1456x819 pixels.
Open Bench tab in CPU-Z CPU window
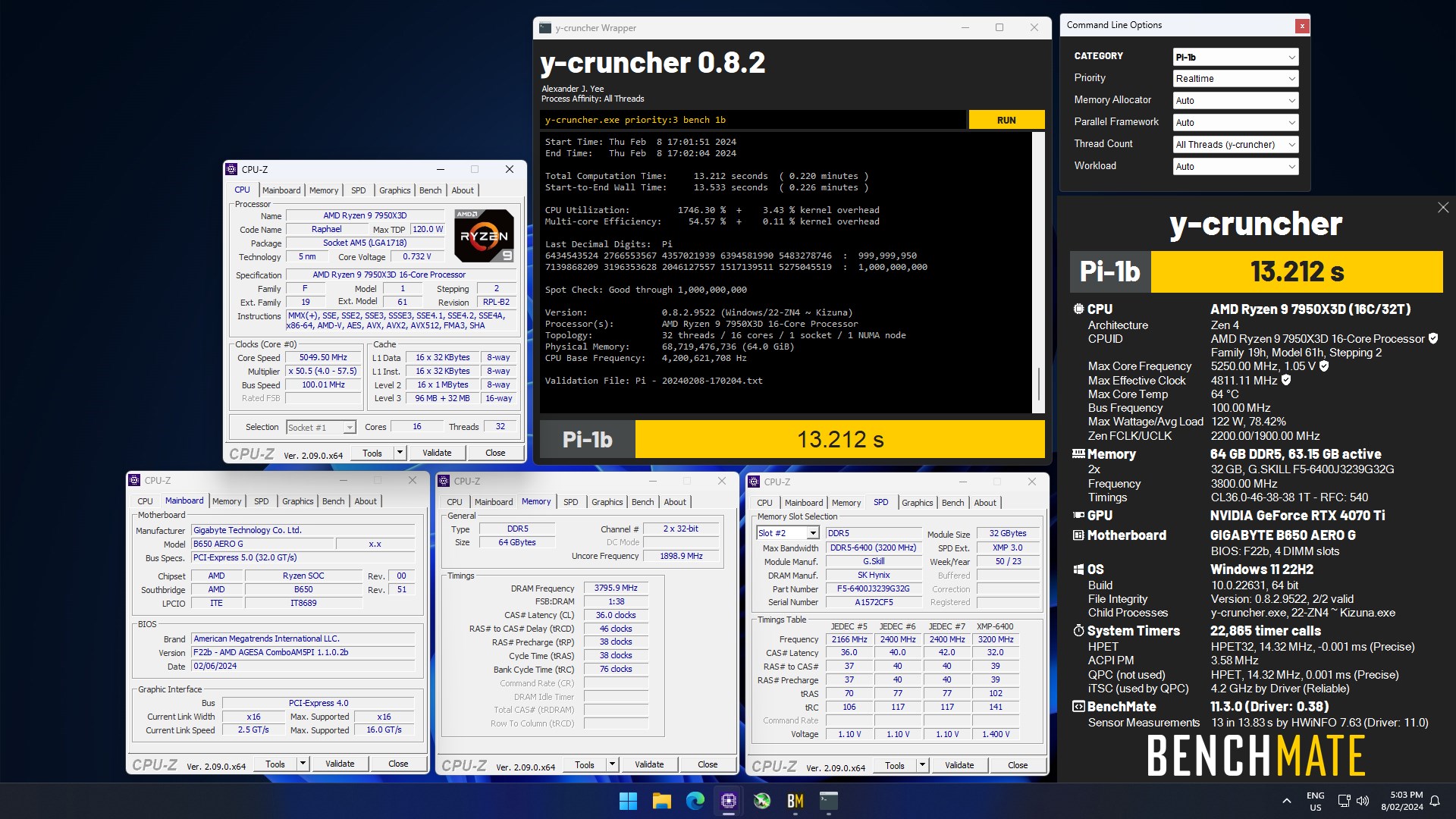point(430,190)
